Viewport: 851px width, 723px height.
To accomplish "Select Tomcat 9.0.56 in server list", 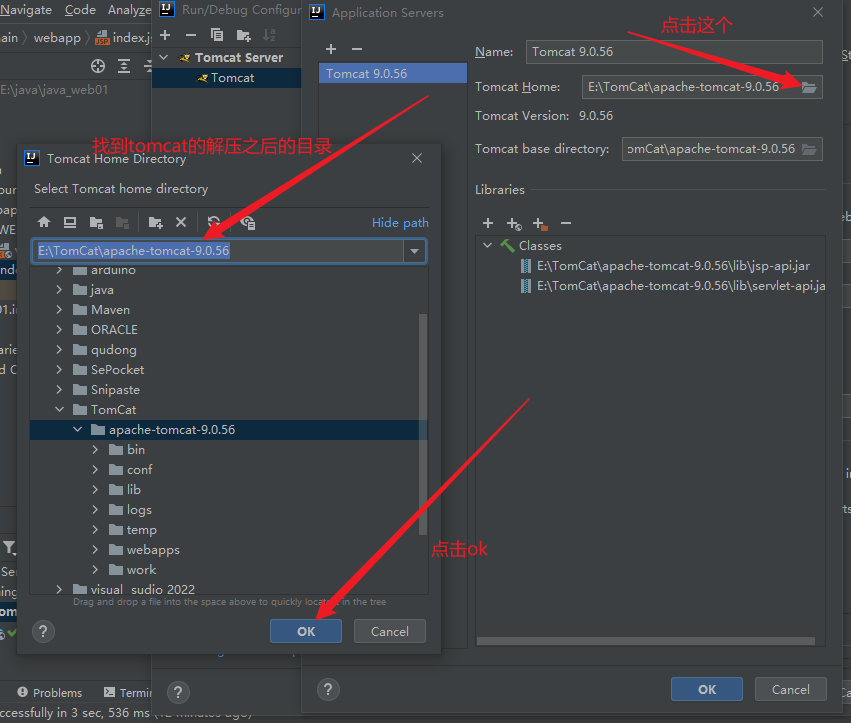I will coord(393,74).
